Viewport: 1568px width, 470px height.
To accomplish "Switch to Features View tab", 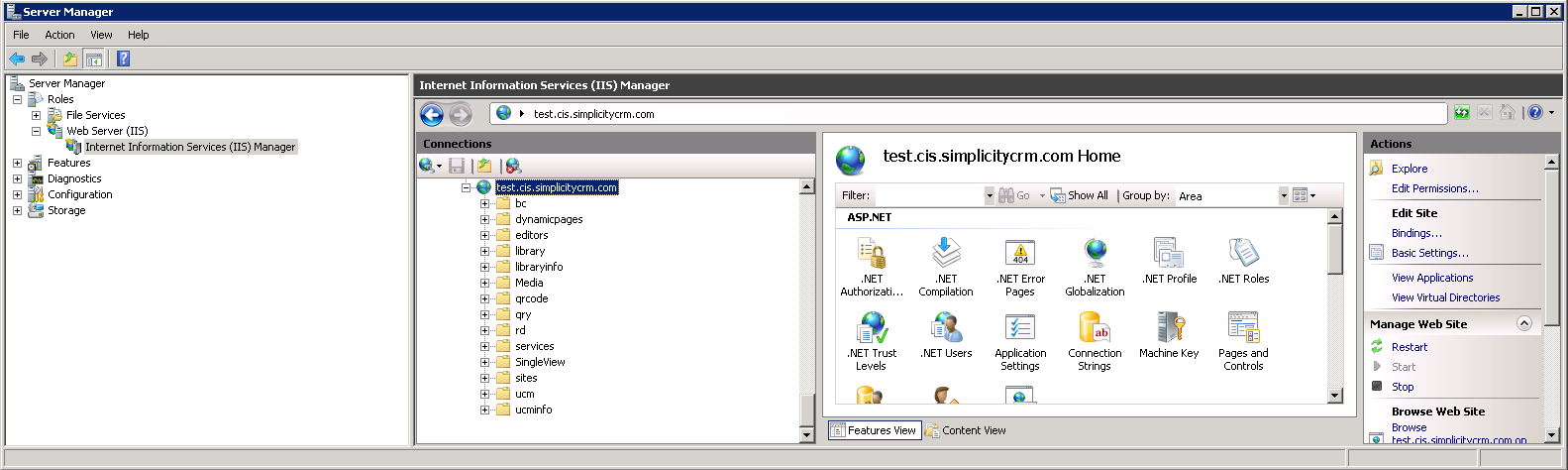I will (x=875, y=430).
